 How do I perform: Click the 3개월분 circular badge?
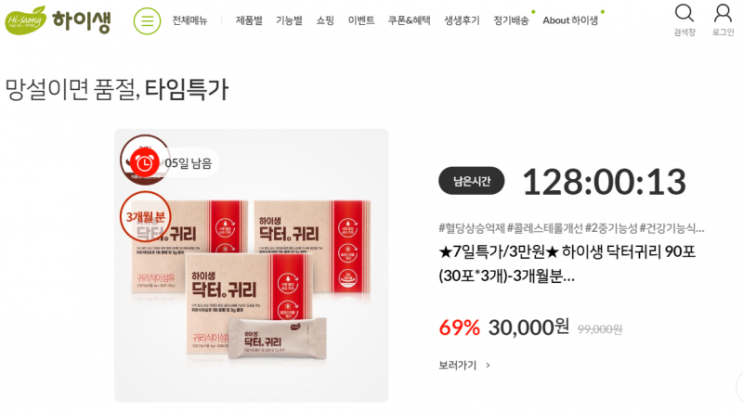coord(145,217)
